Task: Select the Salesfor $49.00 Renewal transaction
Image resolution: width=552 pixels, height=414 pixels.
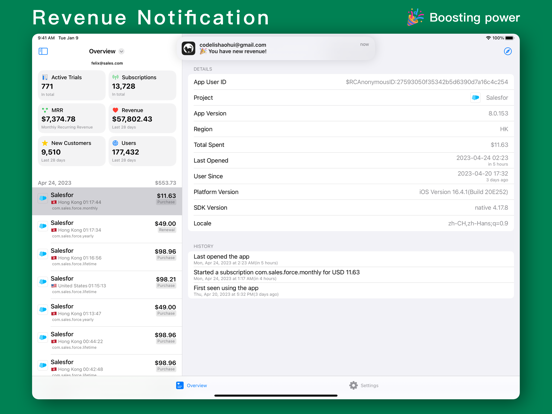Action: (107, 229)
